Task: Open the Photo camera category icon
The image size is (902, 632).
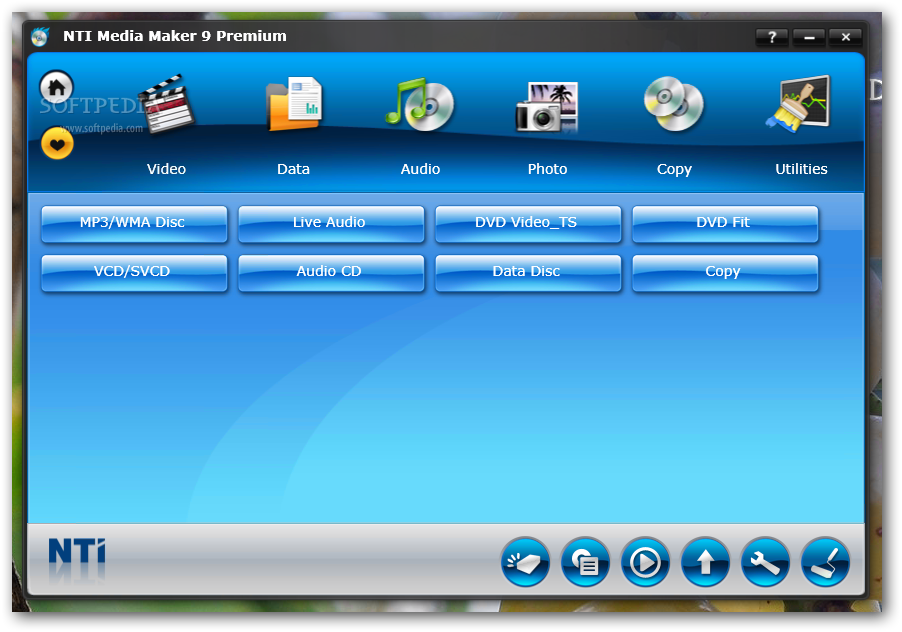Action: pyautogui.click(x=547, y=106)
